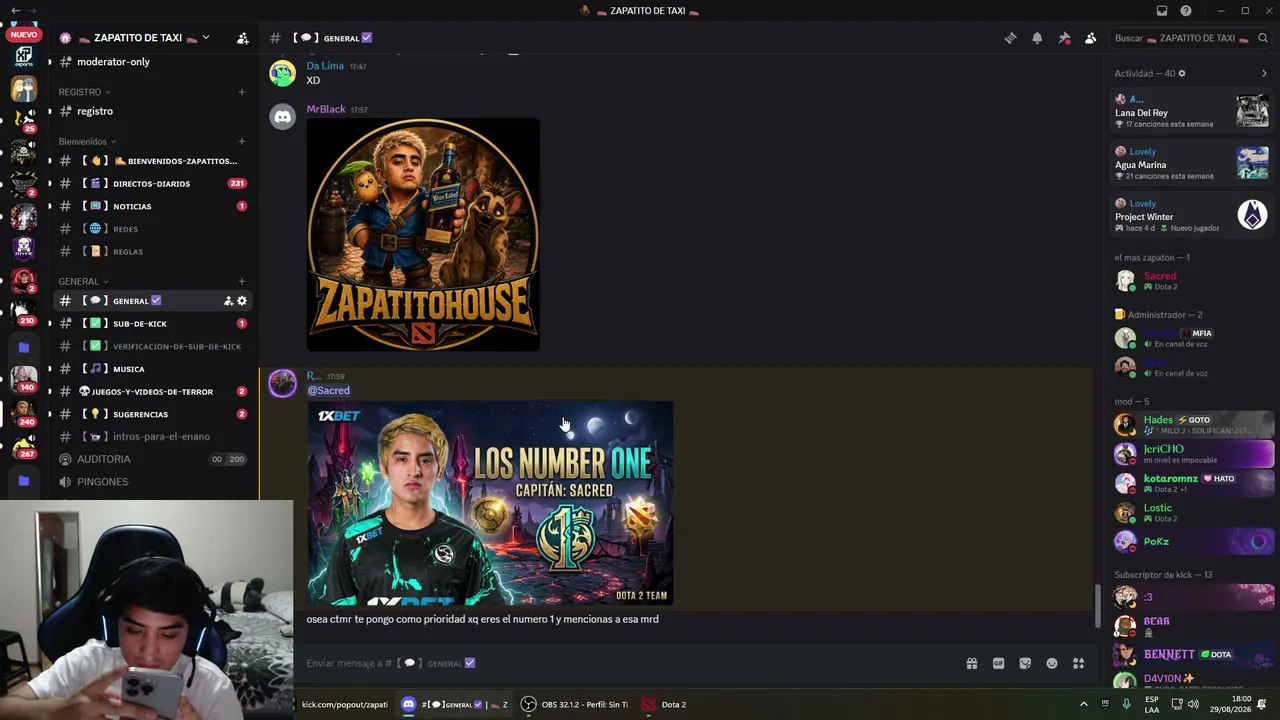Open Hades in the member list
1280x720 pixels.
1191,425
